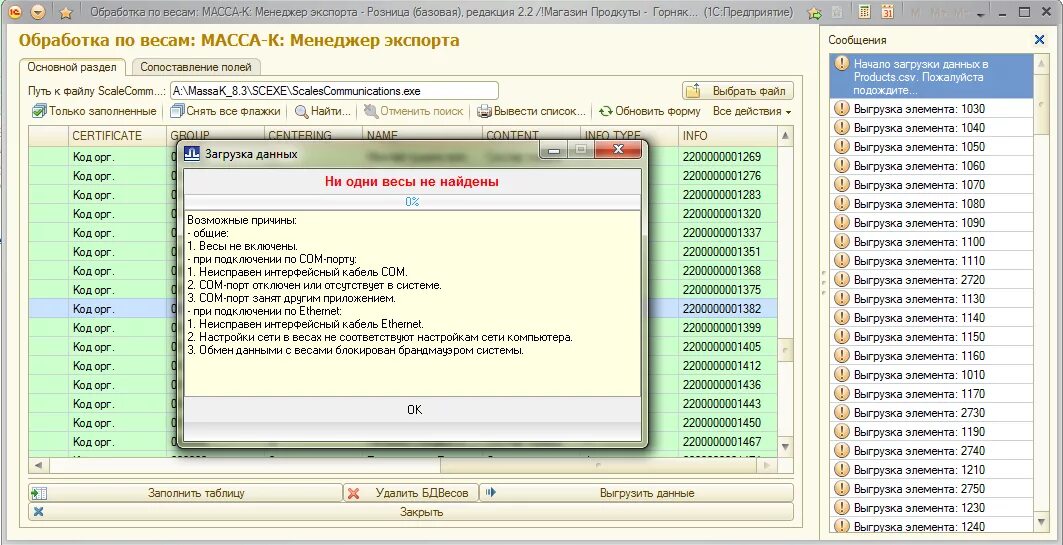
Task: Sort by the CERTIFICATE column header
Action: pyautogui.click(x=117, y=136)
